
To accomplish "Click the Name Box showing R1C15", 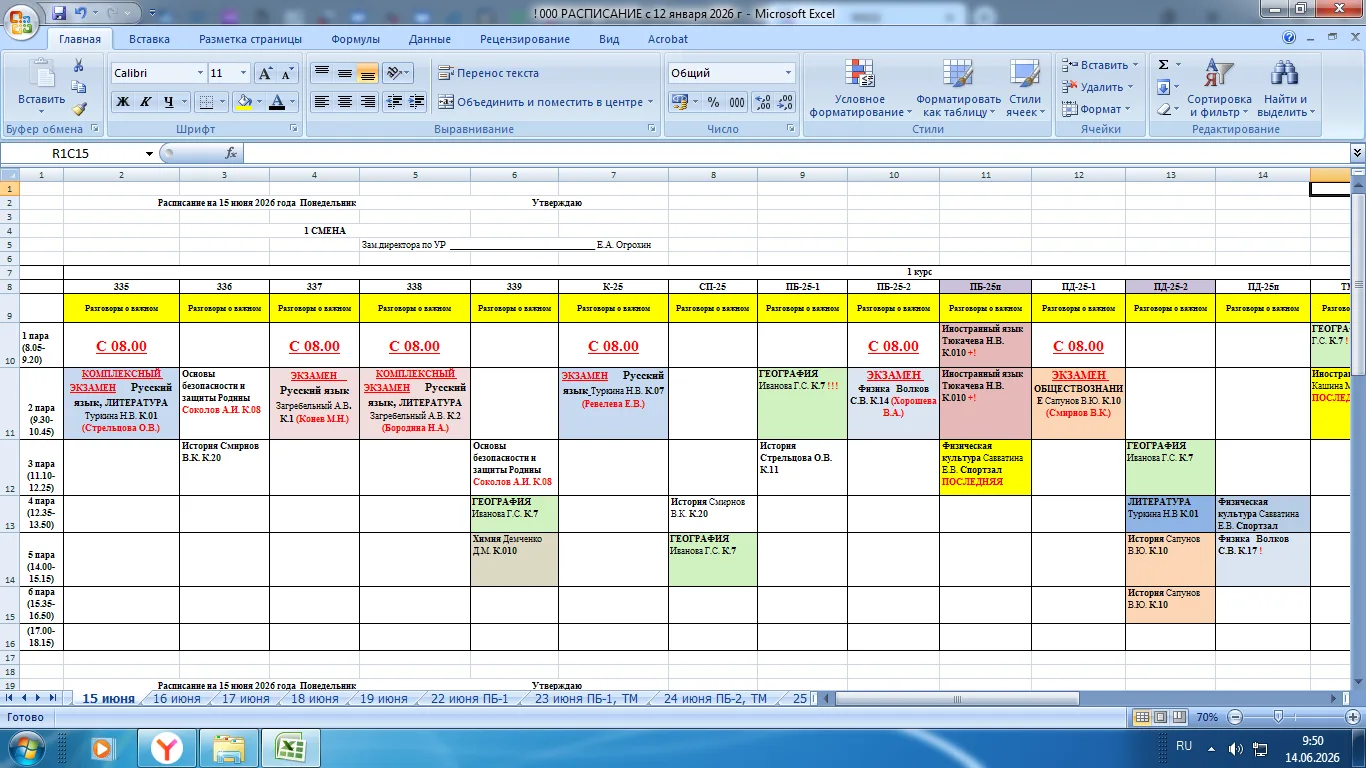I will pyautogui.click(x=72, y=154).
